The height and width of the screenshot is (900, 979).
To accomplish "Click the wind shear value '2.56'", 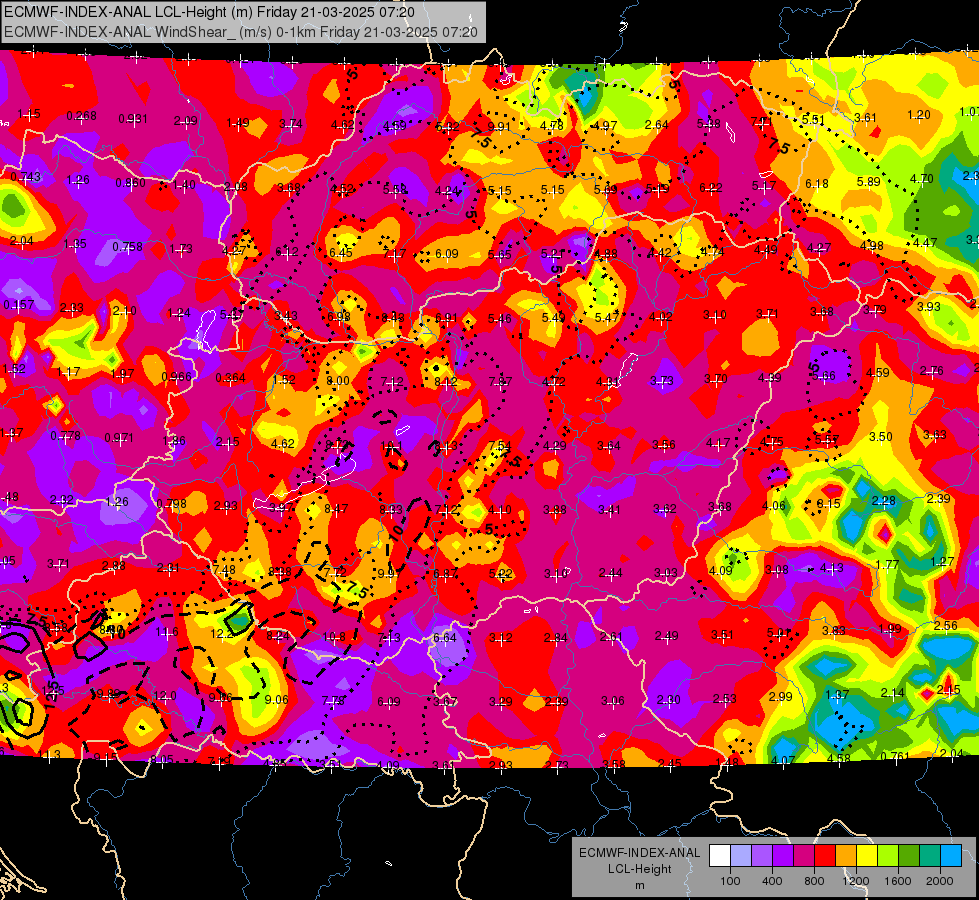I will pyautogui.click(x=945, y=625).
